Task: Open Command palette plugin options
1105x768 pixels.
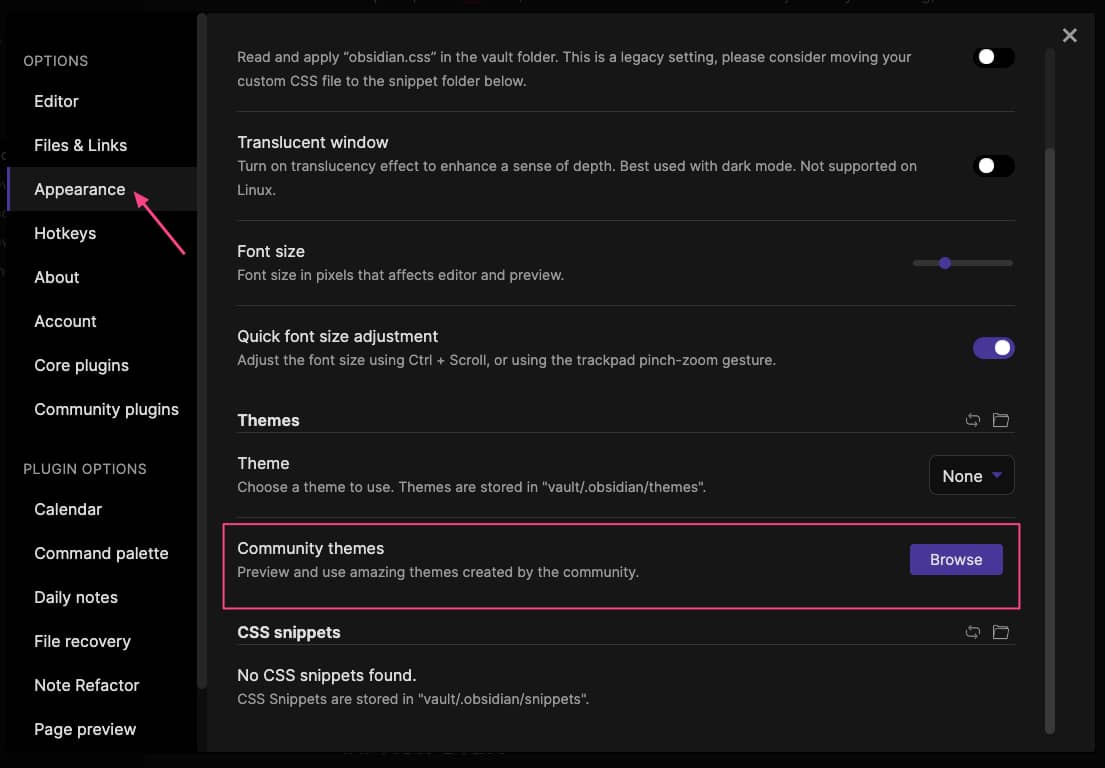Action: [101, 553]
